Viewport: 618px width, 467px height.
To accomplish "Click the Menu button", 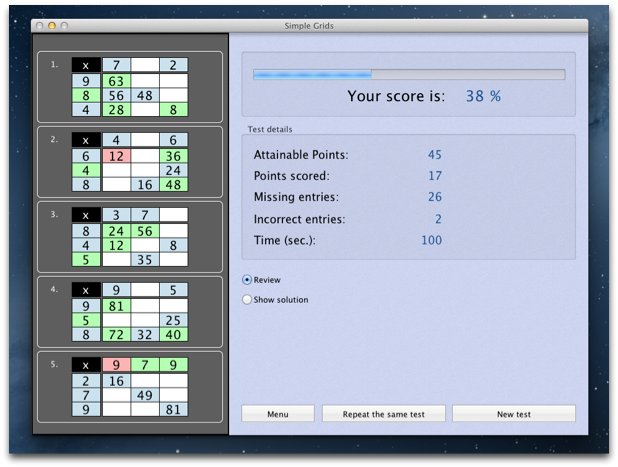I will [x=278, y=414].
